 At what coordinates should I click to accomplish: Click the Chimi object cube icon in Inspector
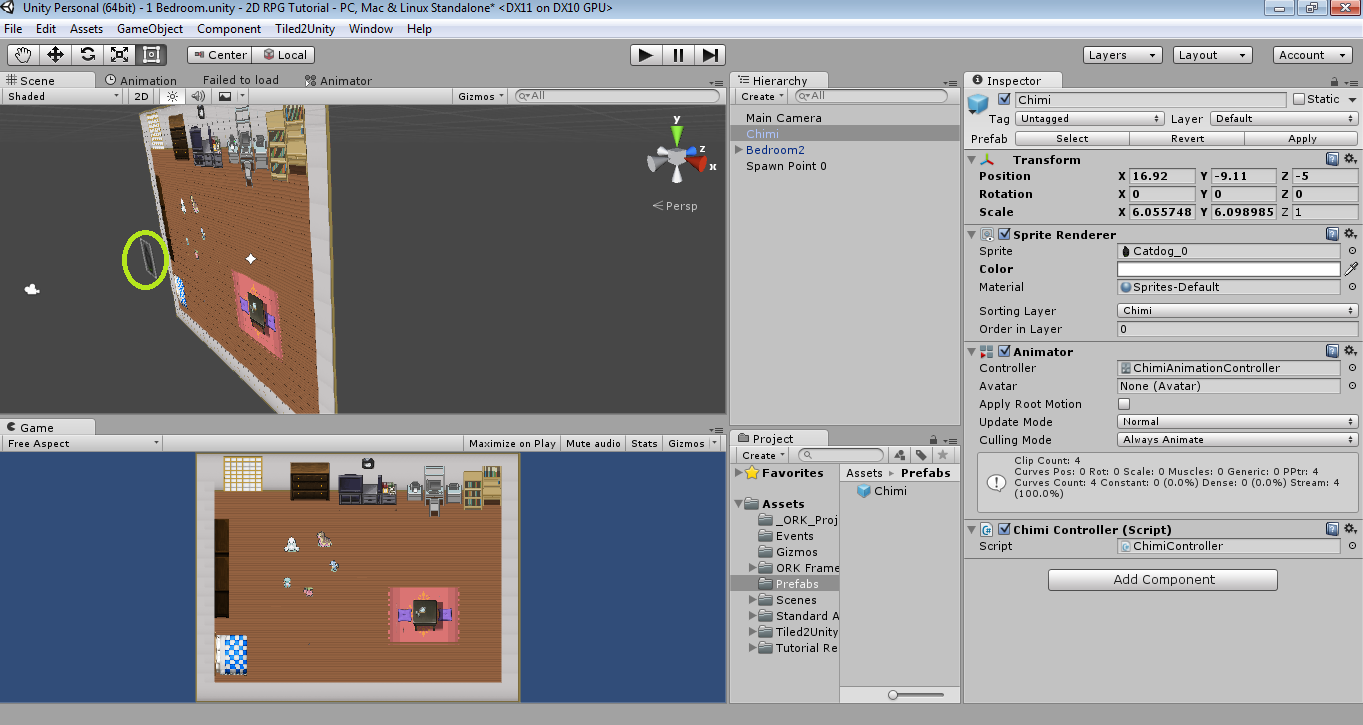[978, 103]
